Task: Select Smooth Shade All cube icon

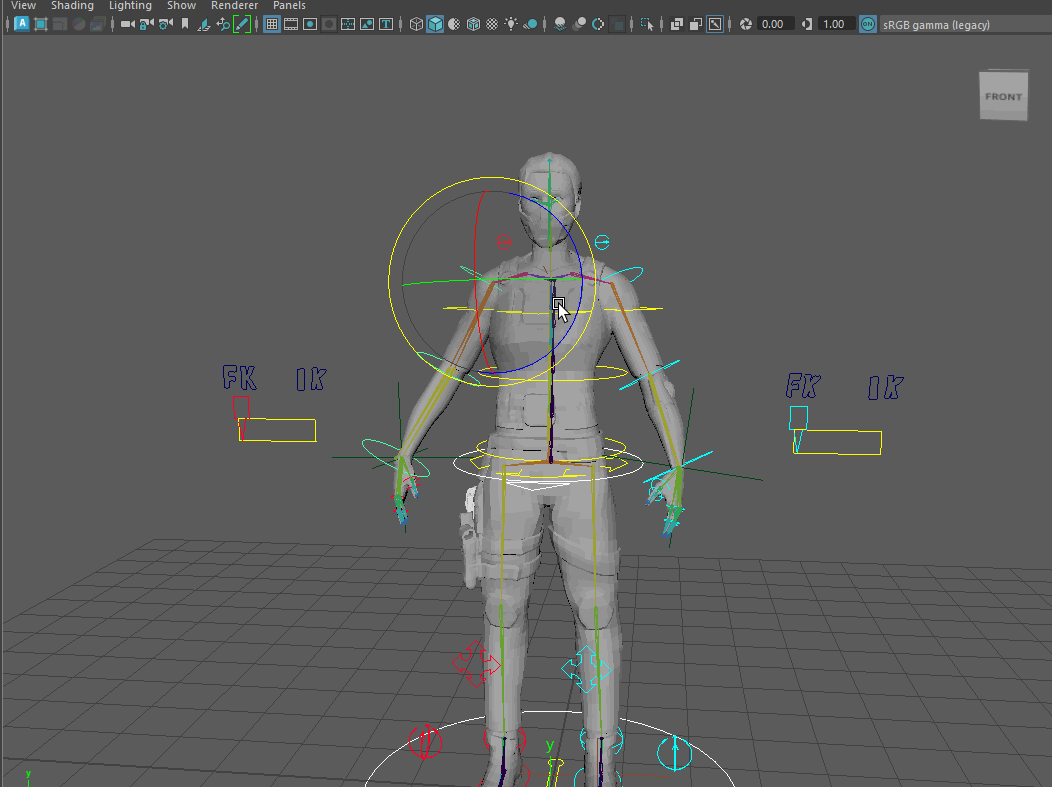Action: (x=435, y=24)
